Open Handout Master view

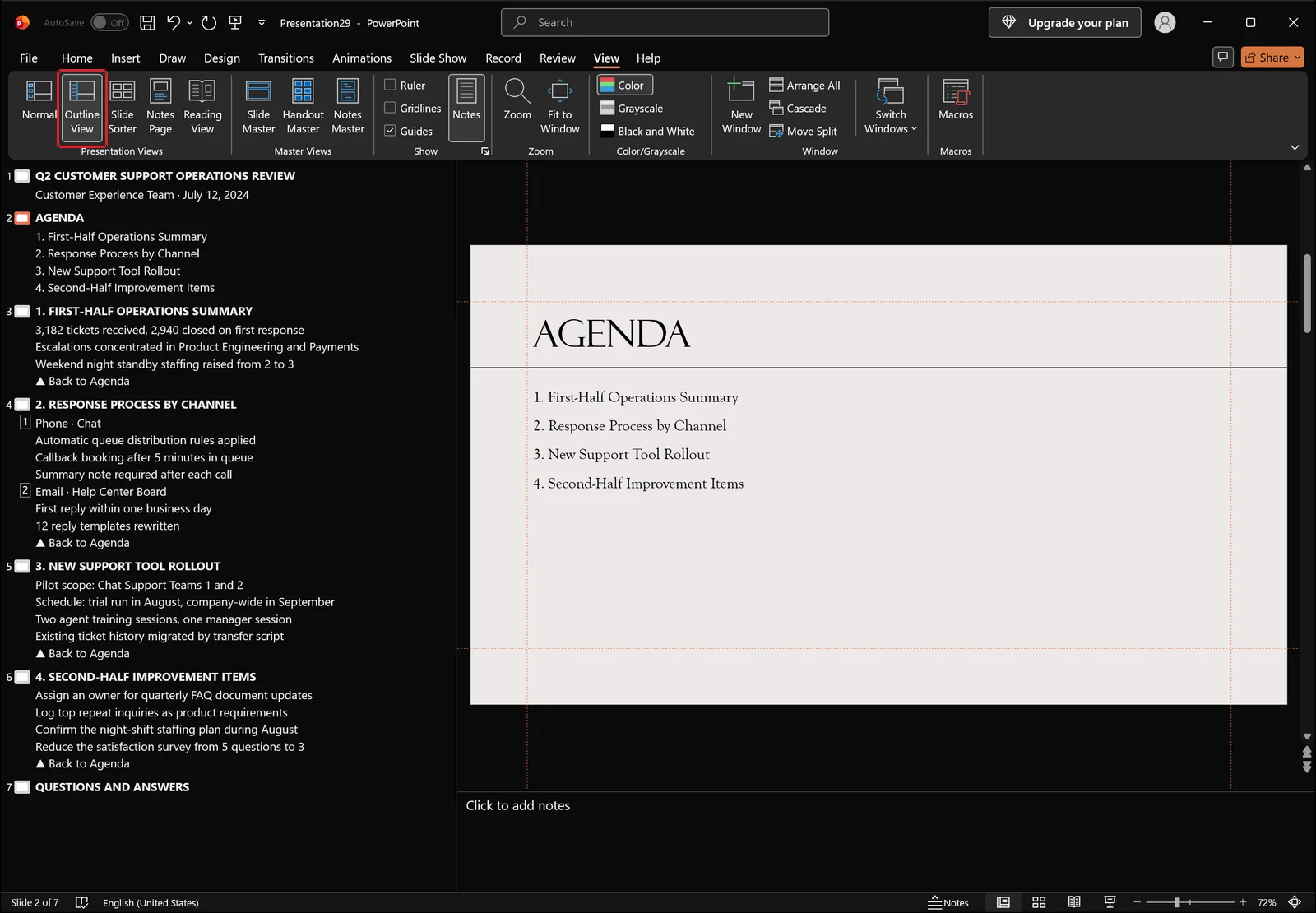pos(303,107)
